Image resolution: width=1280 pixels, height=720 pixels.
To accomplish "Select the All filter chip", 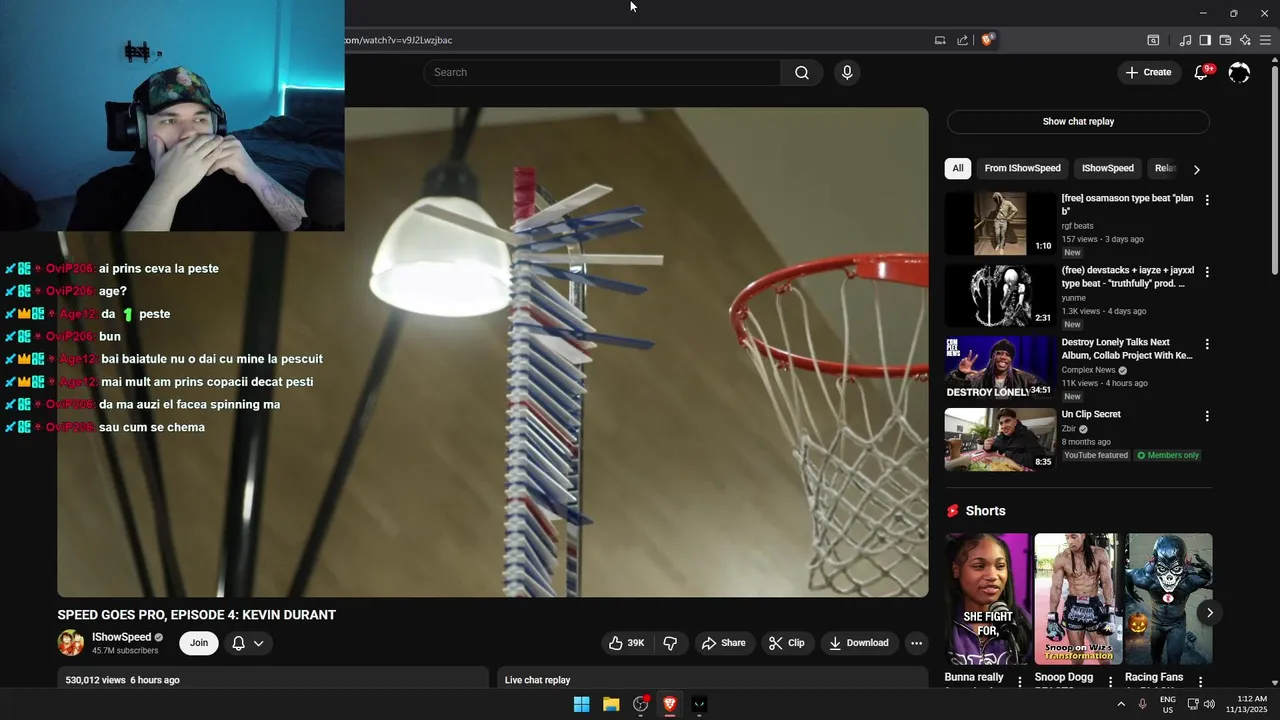I will 958,168.
